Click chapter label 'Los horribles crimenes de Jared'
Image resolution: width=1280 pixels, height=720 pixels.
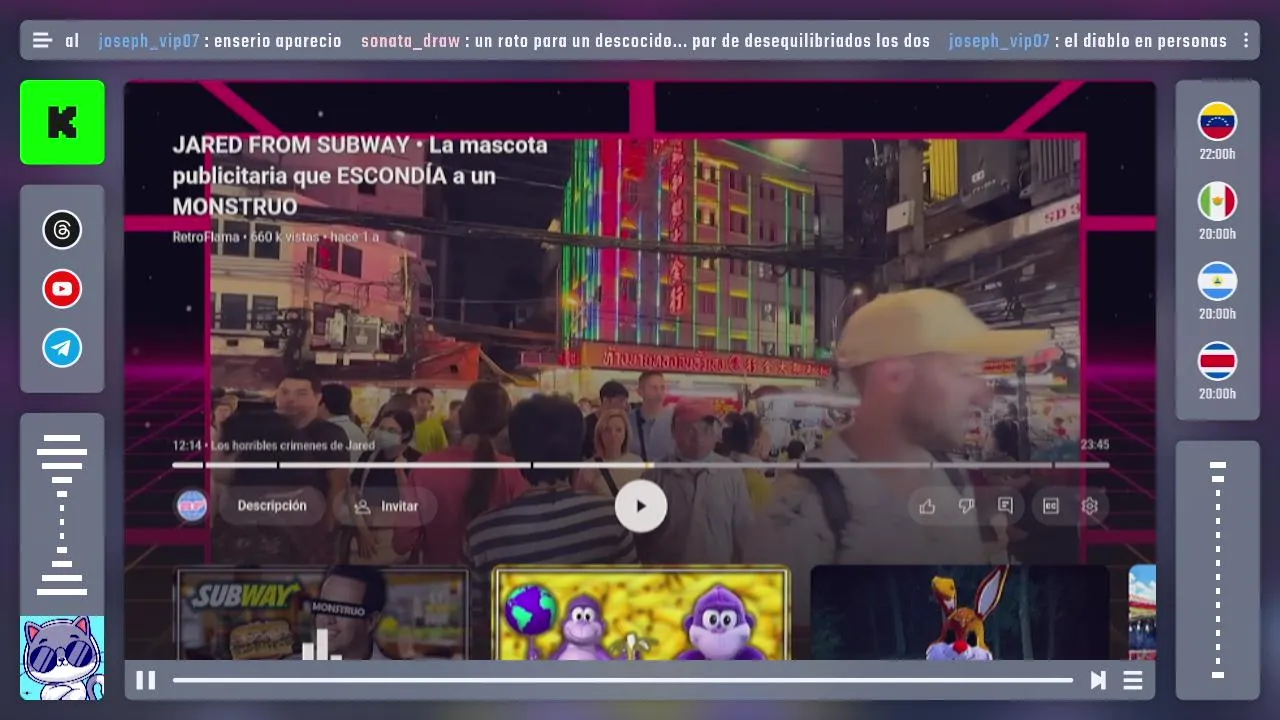click(293, 445)
